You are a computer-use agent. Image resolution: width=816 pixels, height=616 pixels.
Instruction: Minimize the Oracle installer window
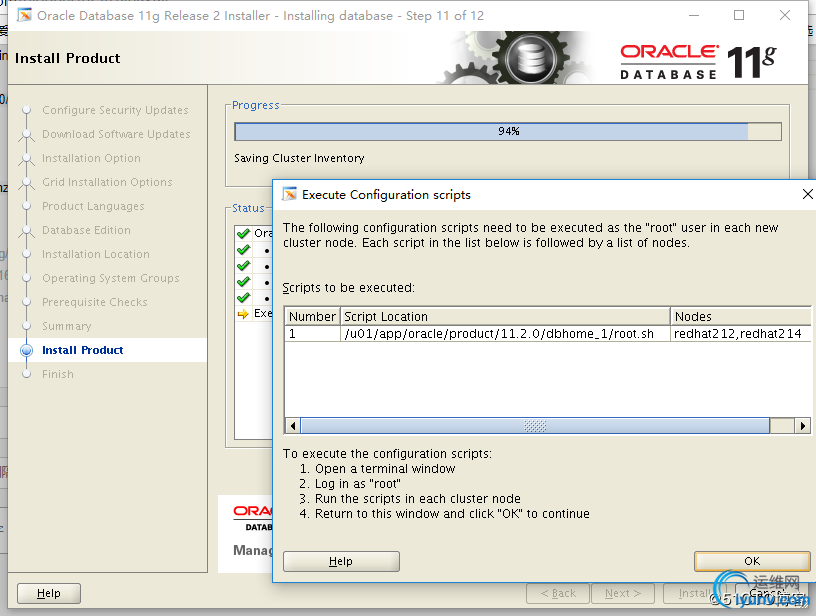coord(694,15)
